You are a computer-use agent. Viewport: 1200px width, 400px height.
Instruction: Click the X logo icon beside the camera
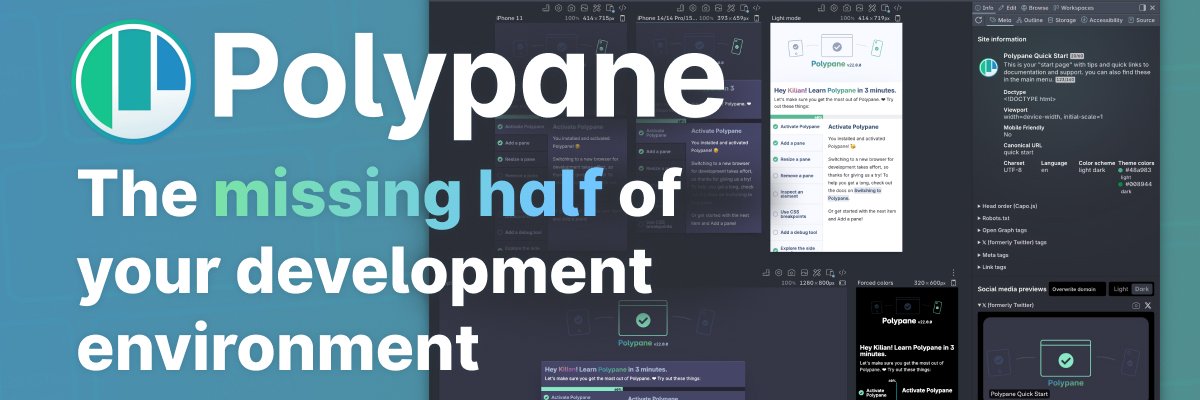[x=1147, y=305]
